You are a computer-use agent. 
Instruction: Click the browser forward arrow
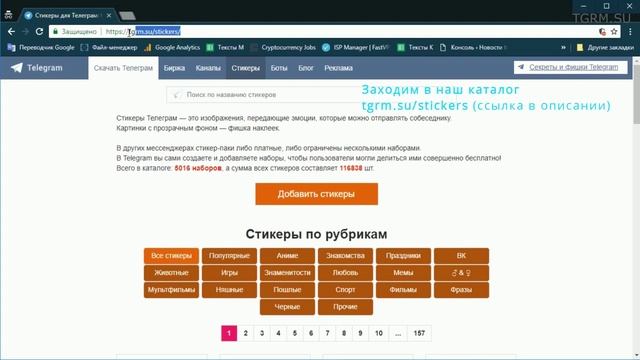25,31
